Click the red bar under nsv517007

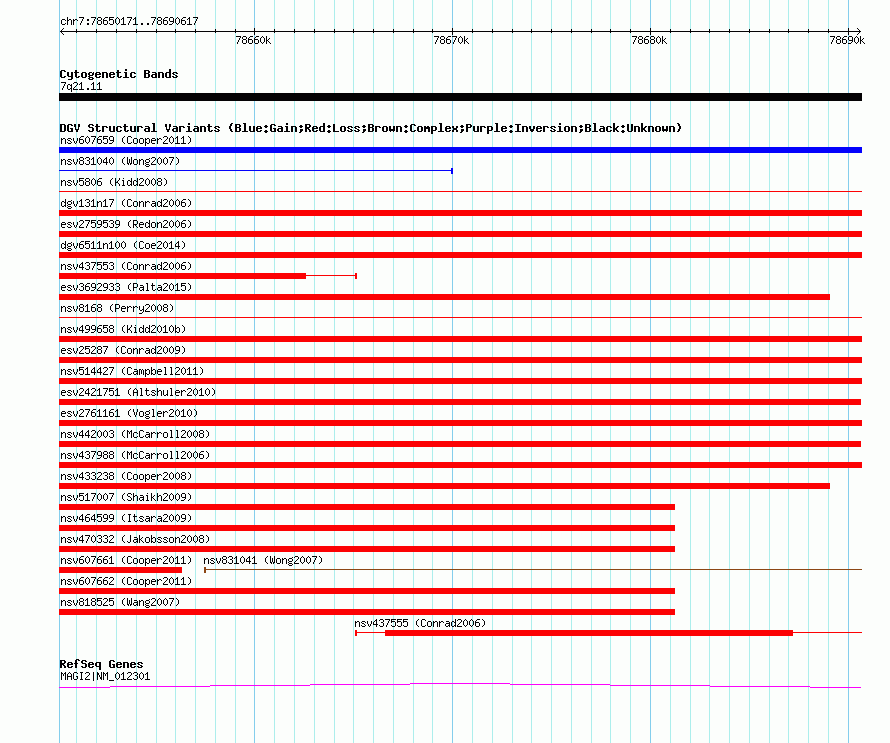[x=367, y=507]
